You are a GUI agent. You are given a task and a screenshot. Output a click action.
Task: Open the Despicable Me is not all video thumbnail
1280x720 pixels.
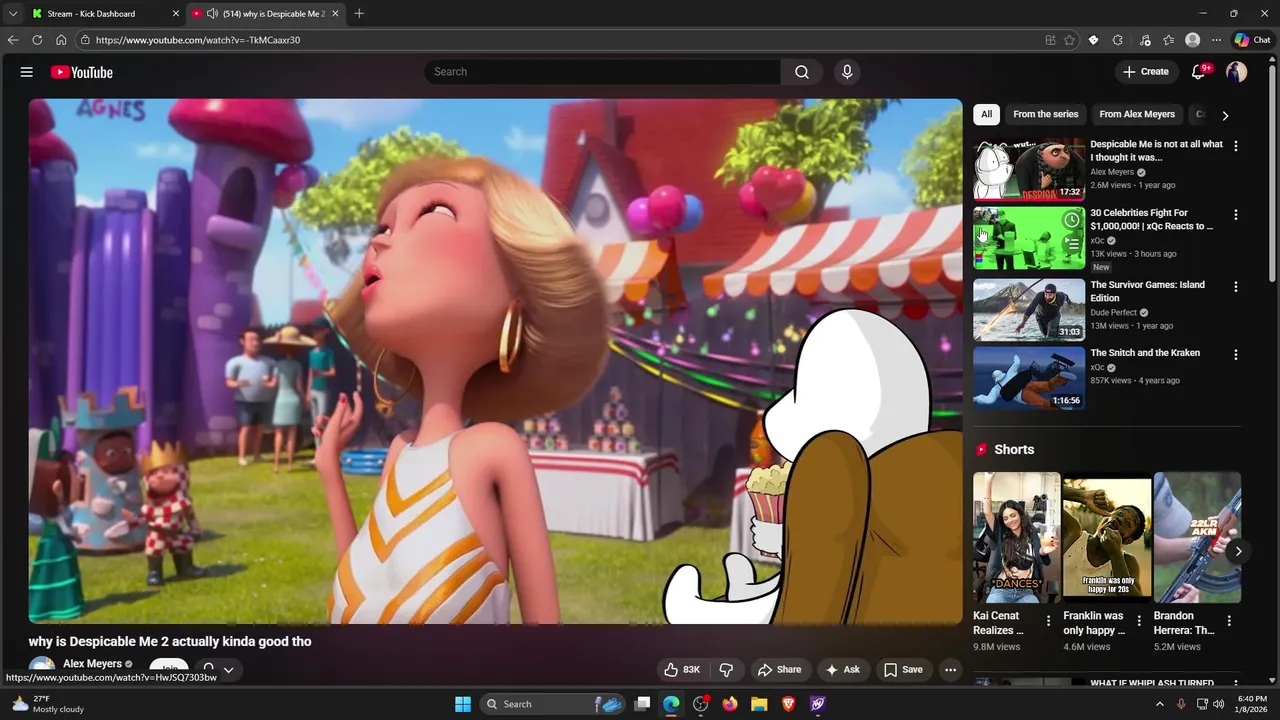coord(1029,170)
